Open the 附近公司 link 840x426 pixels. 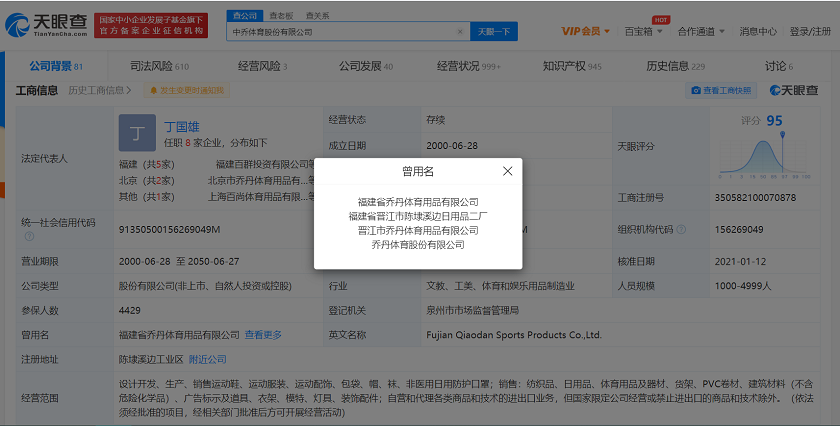(x=210, y=359)
